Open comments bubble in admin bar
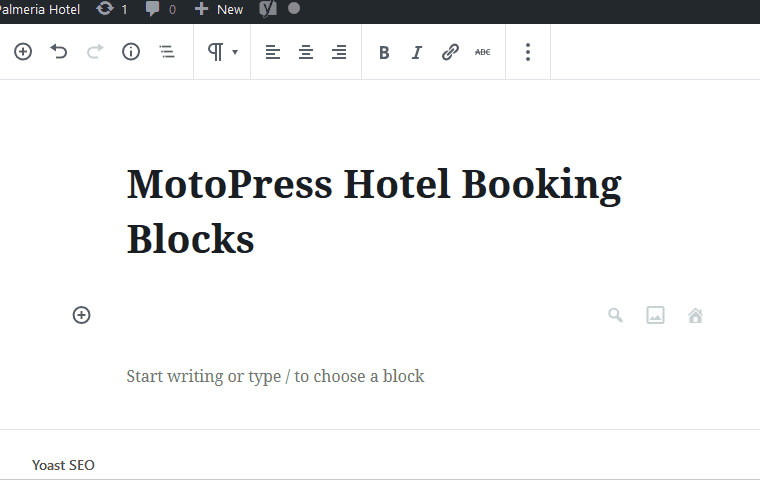 (161, 9)
